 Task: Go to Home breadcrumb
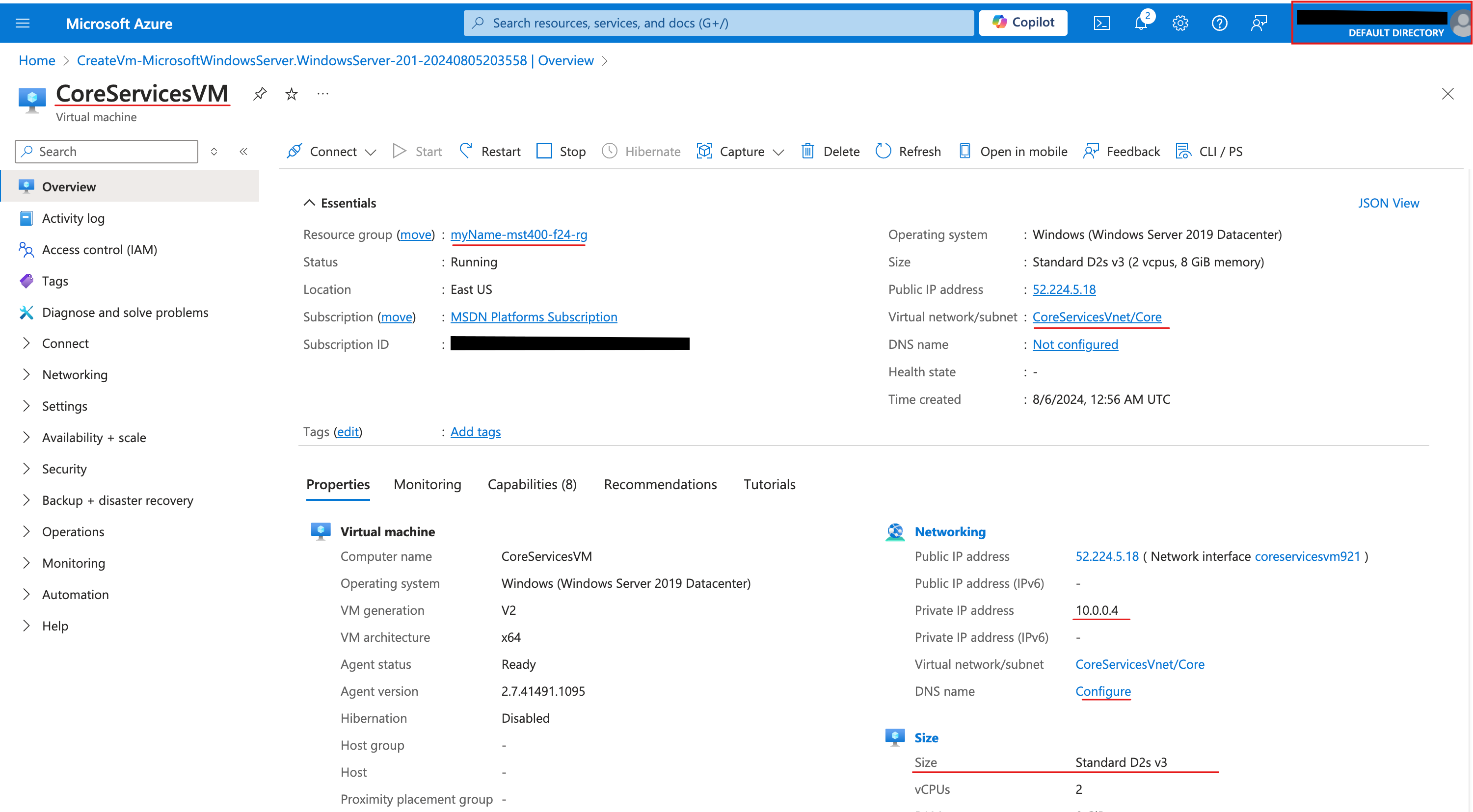[37, 60]
